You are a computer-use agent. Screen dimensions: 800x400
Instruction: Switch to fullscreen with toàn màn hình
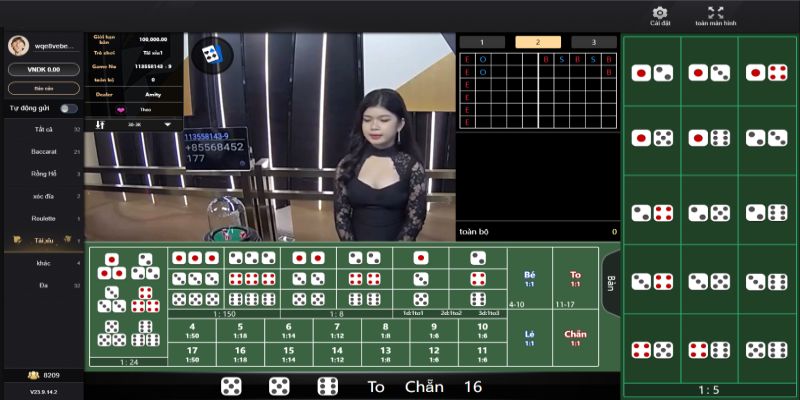pos(716,16)
